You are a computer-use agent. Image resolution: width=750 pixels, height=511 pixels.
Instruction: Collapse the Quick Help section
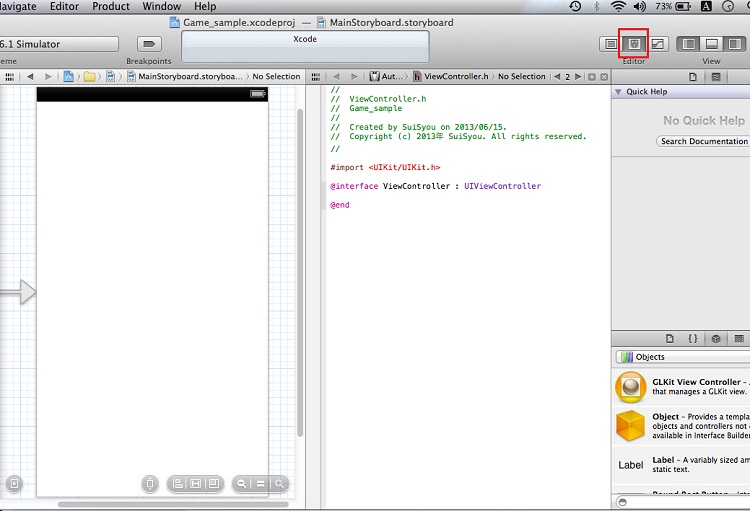pos(618,92)
